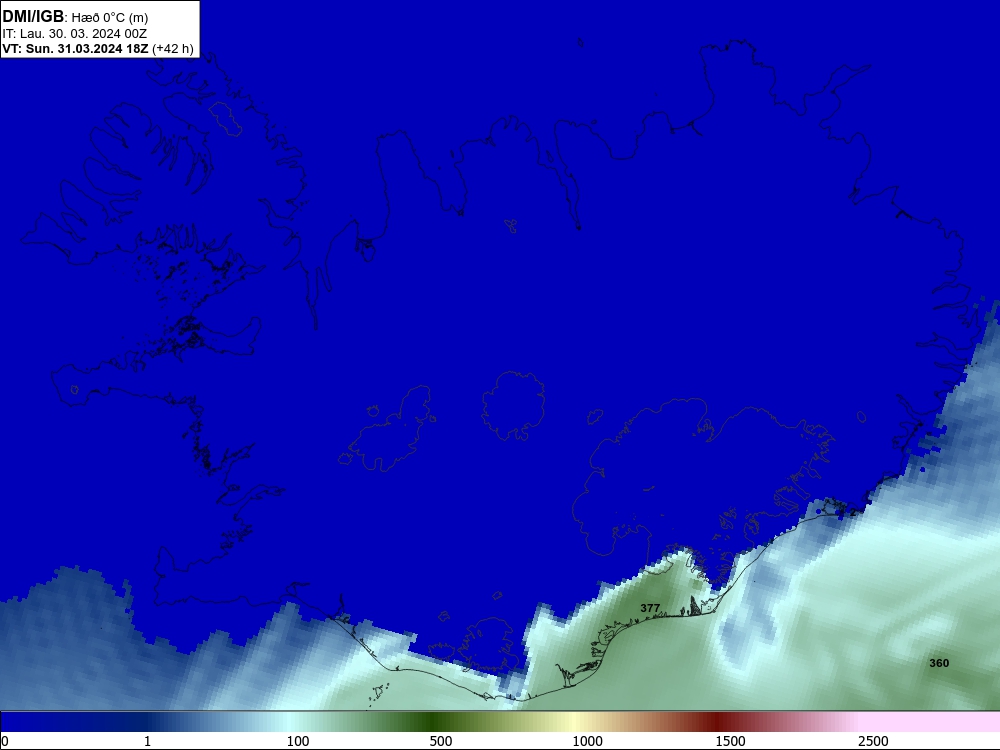
Task: Click the 'DMI/IGB' title text
Action: [33, 17]
